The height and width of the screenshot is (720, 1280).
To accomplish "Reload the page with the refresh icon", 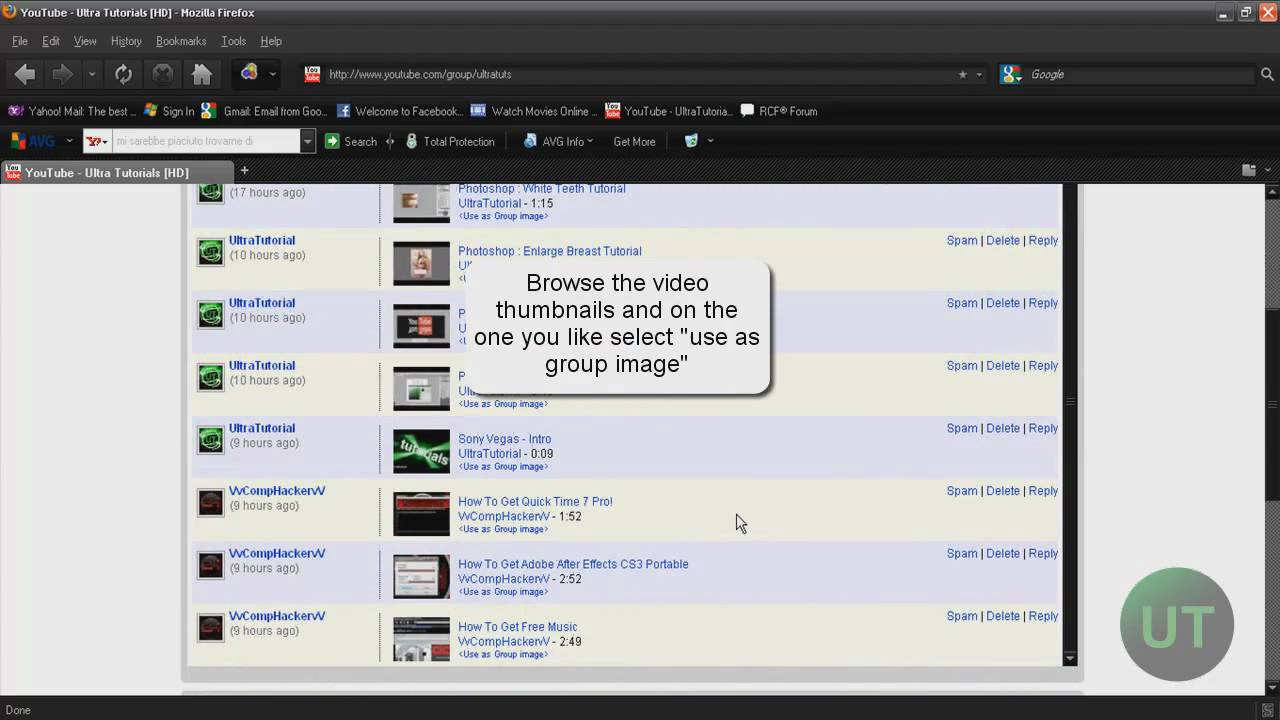I will click(123, 74).
